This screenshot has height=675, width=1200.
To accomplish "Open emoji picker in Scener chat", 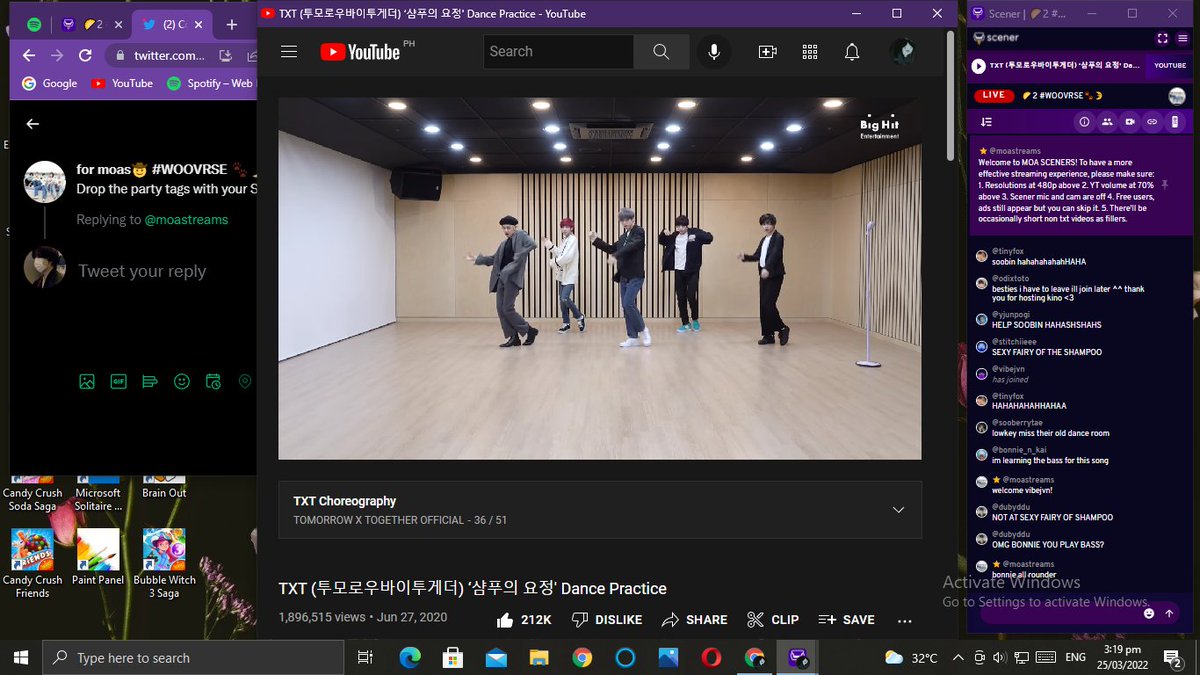I will point(1148,613).
